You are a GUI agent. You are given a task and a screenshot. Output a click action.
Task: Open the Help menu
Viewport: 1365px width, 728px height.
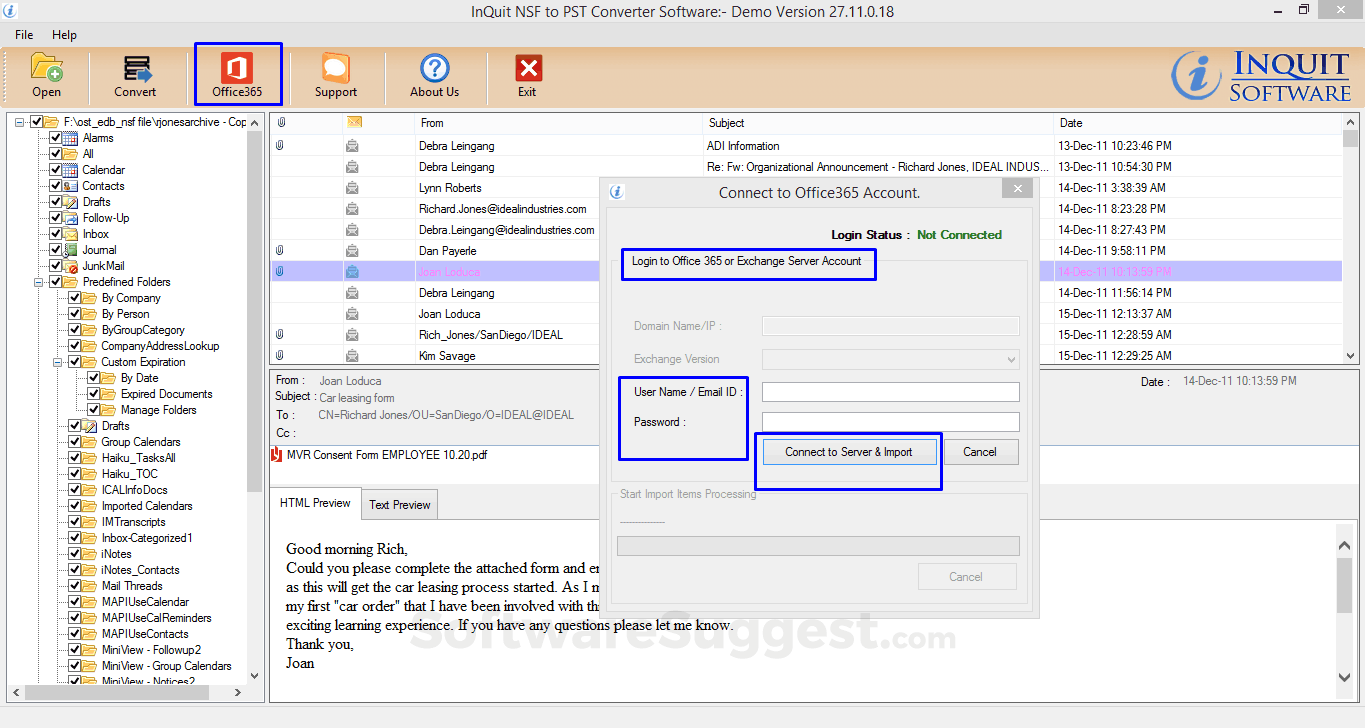point(64,35)
